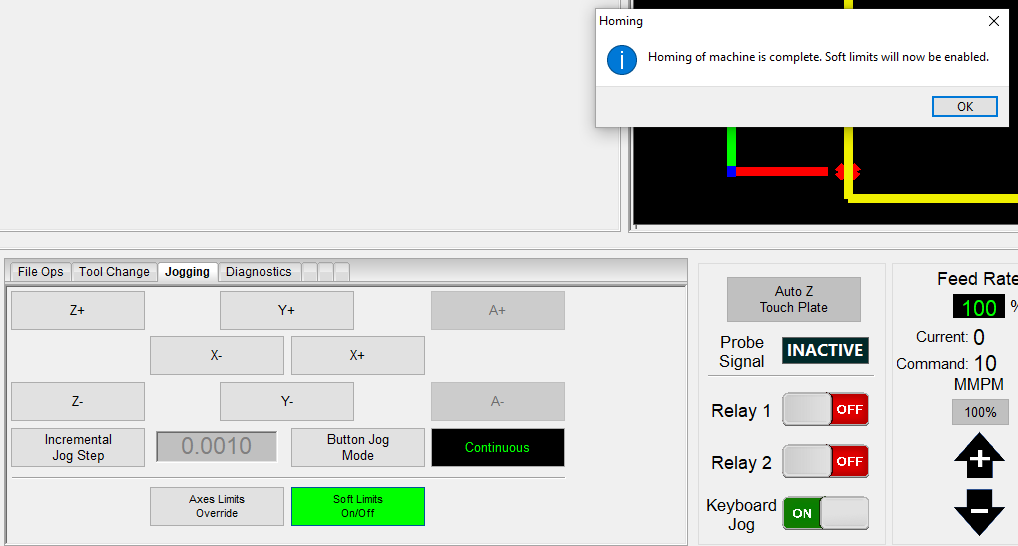
Task: Reset feed rate with 100% button
Action: point(979,412)
